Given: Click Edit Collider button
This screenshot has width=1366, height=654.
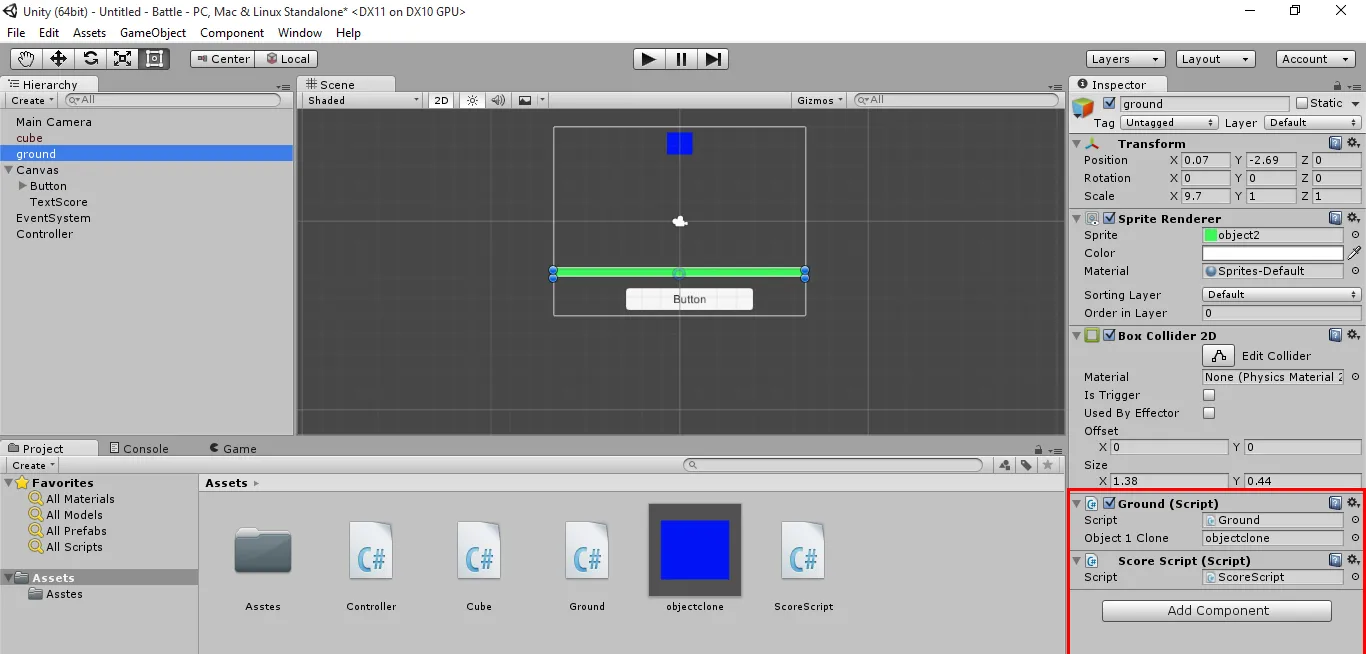Looking at the screenshot, I should coord(1217,355).
